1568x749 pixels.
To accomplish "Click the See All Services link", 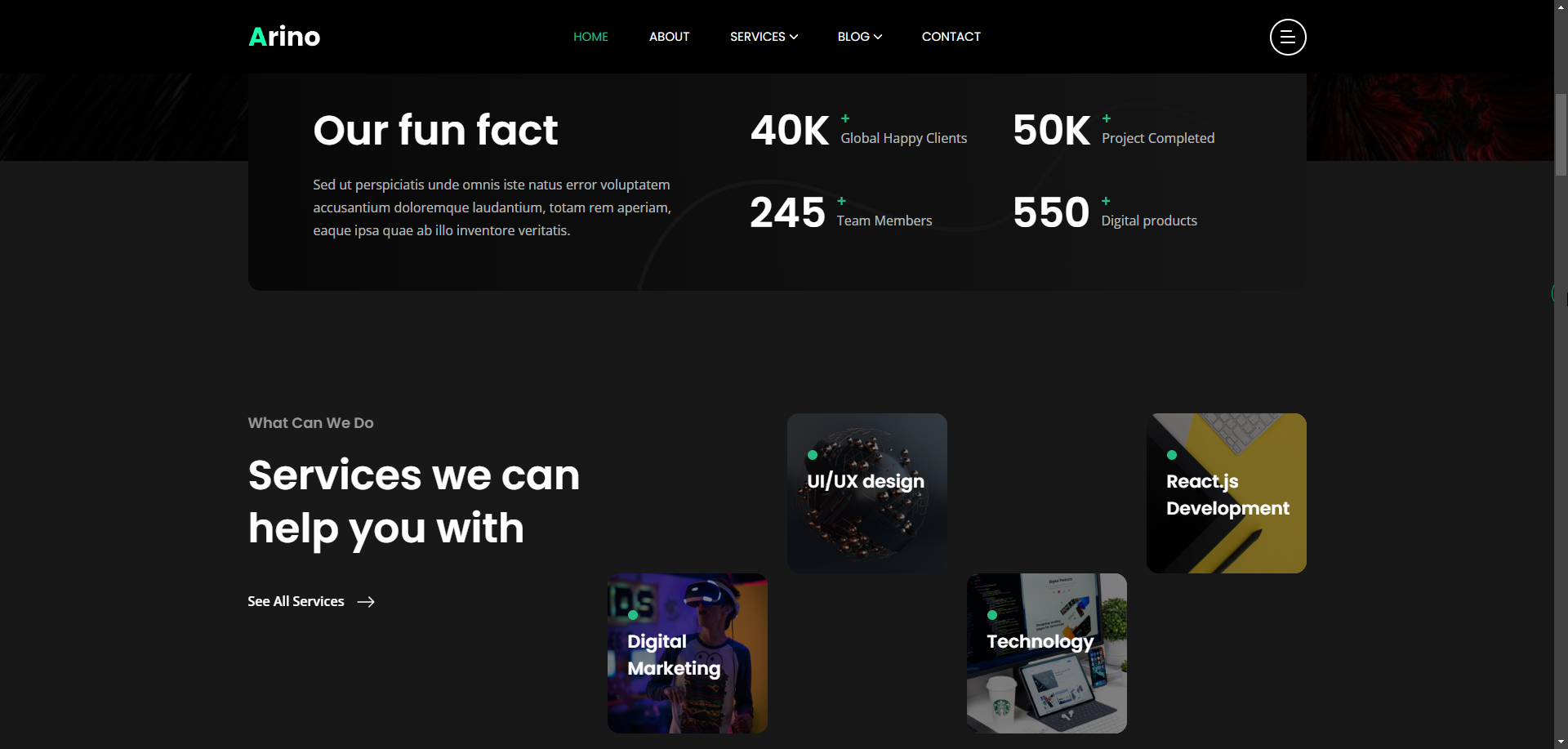I will pos(296,602).
